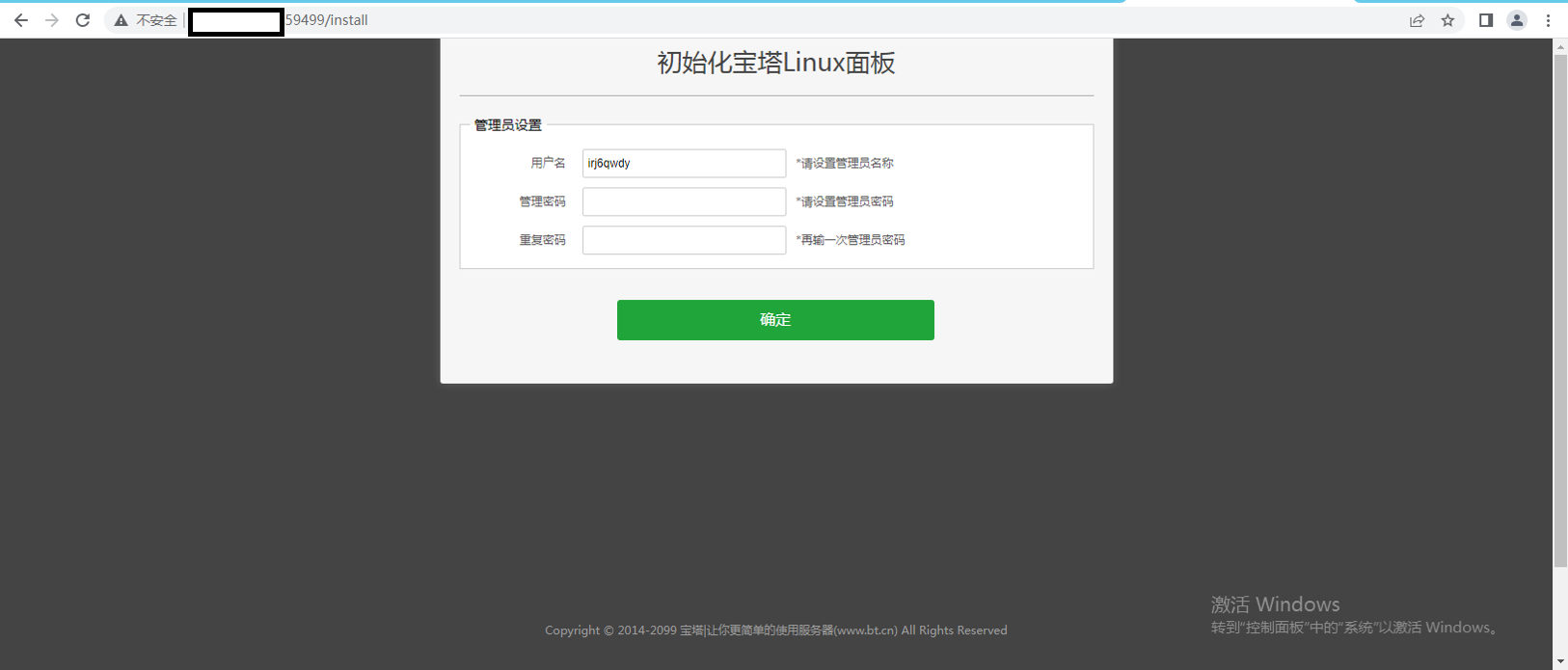Screen dimensions: 1568x670
Task: Click the 用户名 input field
Action: (684, 164)
